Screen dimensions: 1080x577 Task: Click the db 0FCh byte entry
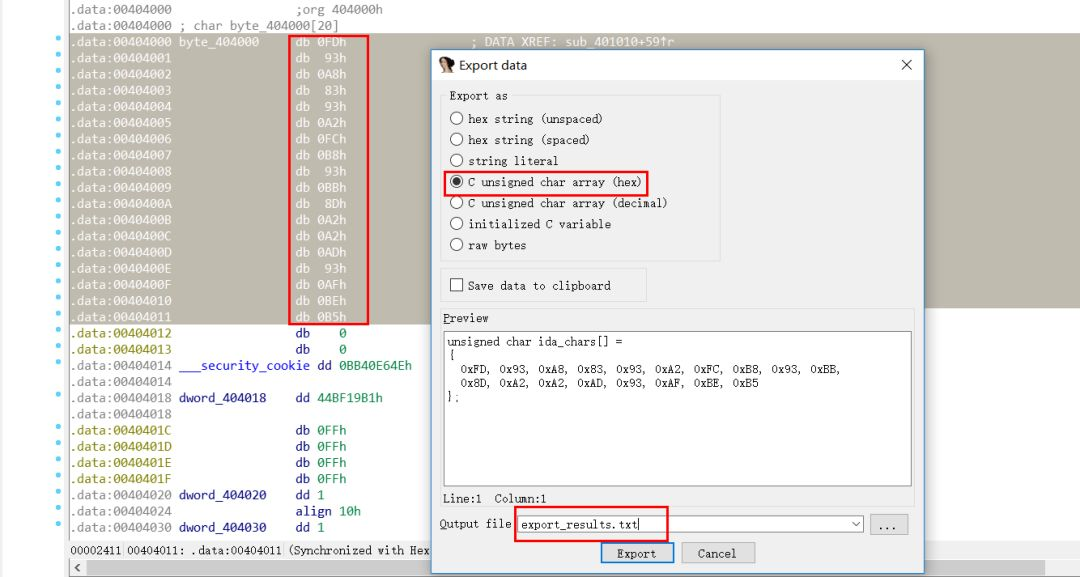pos(321,138)
